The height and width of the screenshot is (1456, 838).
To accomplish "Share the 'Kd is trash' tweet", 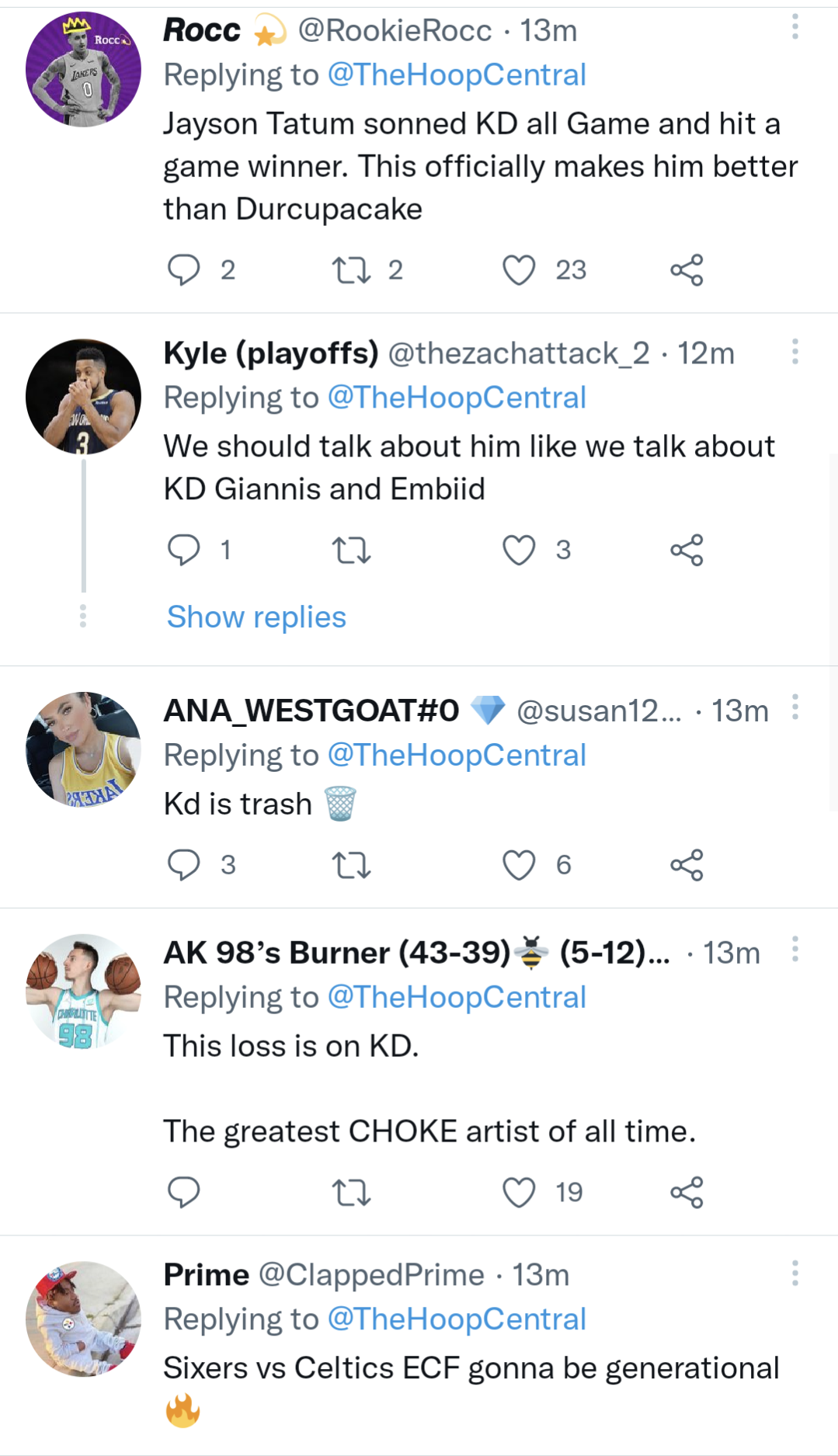I will click(687, 865).
